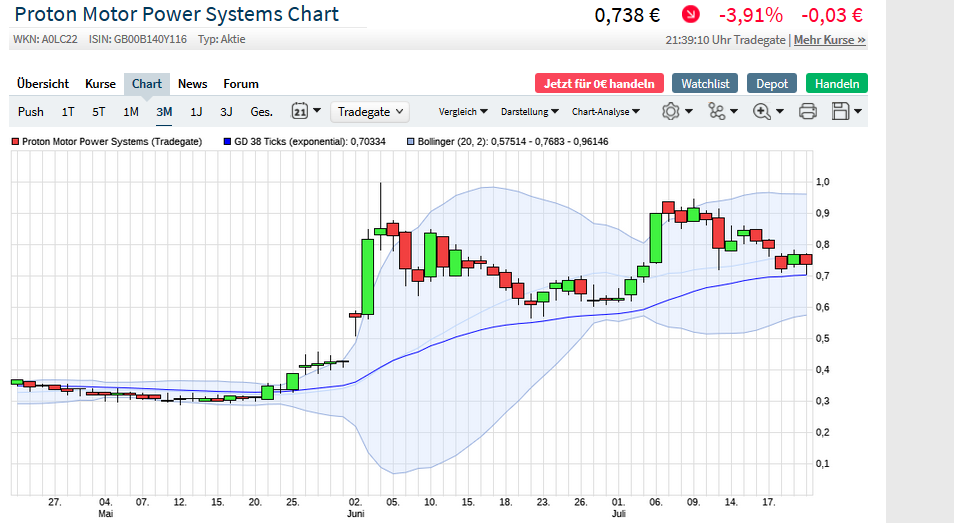Open the Vergleich dropdown menu
Screen dimensions: 954x523
tap(463, 112)
